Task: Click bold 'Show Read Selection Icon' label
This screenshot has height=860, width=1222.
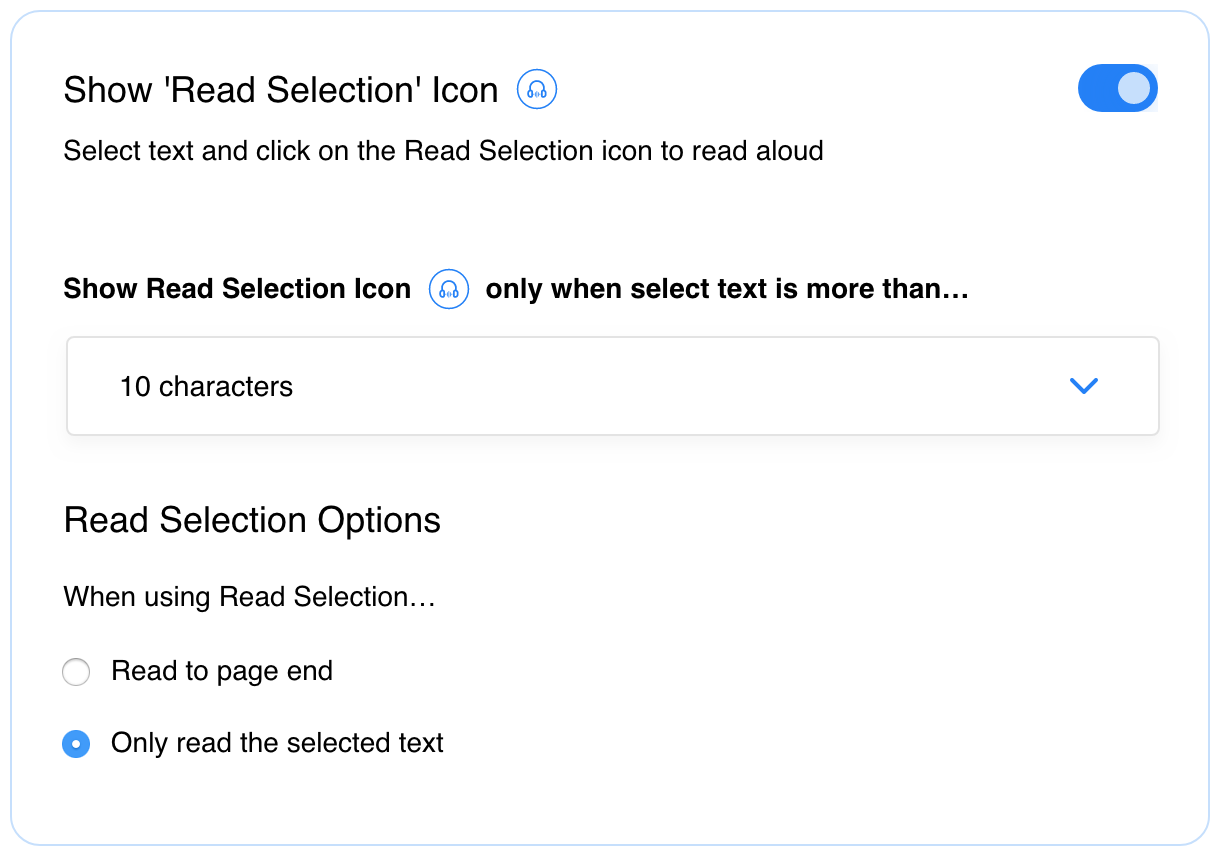Action: pos(237,289)
